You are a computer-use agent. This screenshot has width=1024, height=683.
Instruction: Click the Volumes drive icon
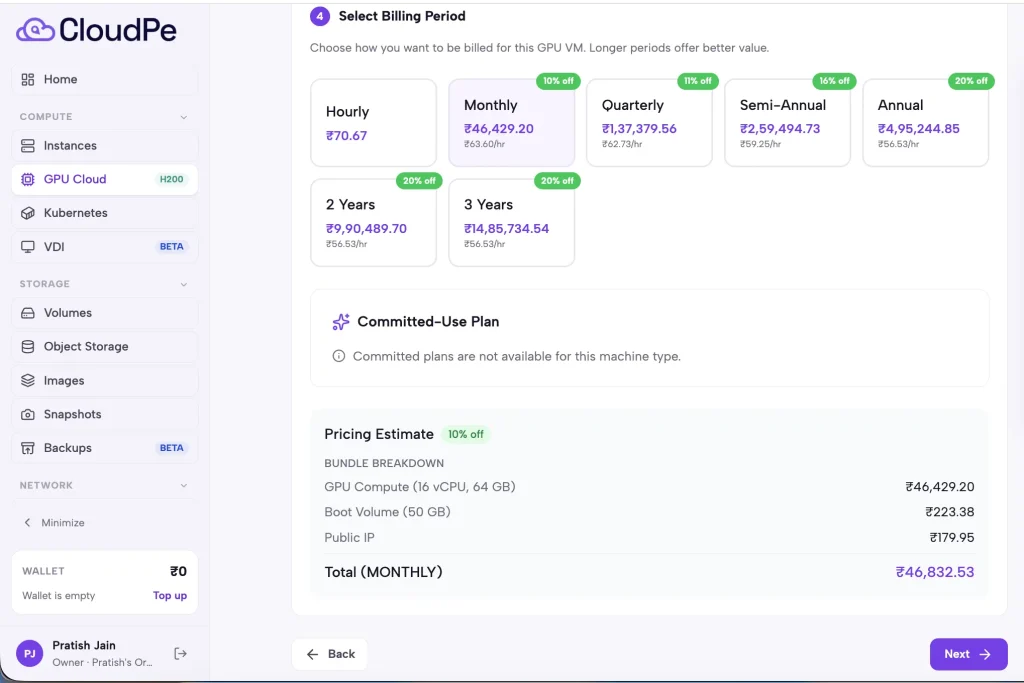pyautogui.click(x=27, y=313)
